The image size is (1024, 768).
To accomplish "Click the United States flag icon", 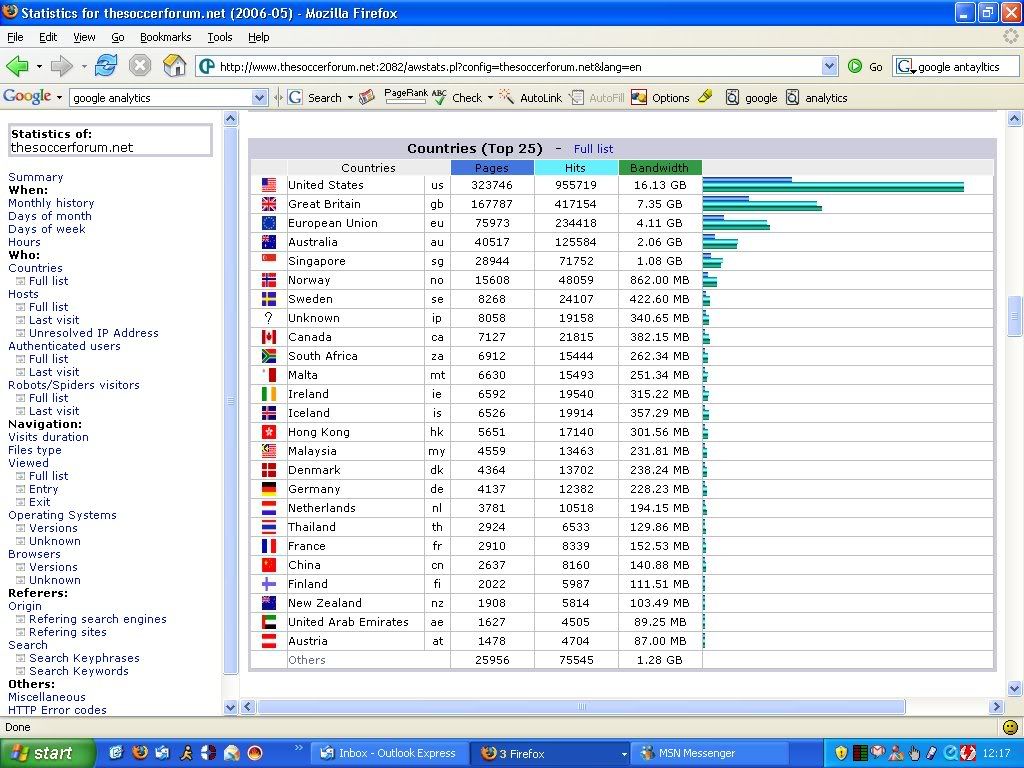I will coord(269,185).
